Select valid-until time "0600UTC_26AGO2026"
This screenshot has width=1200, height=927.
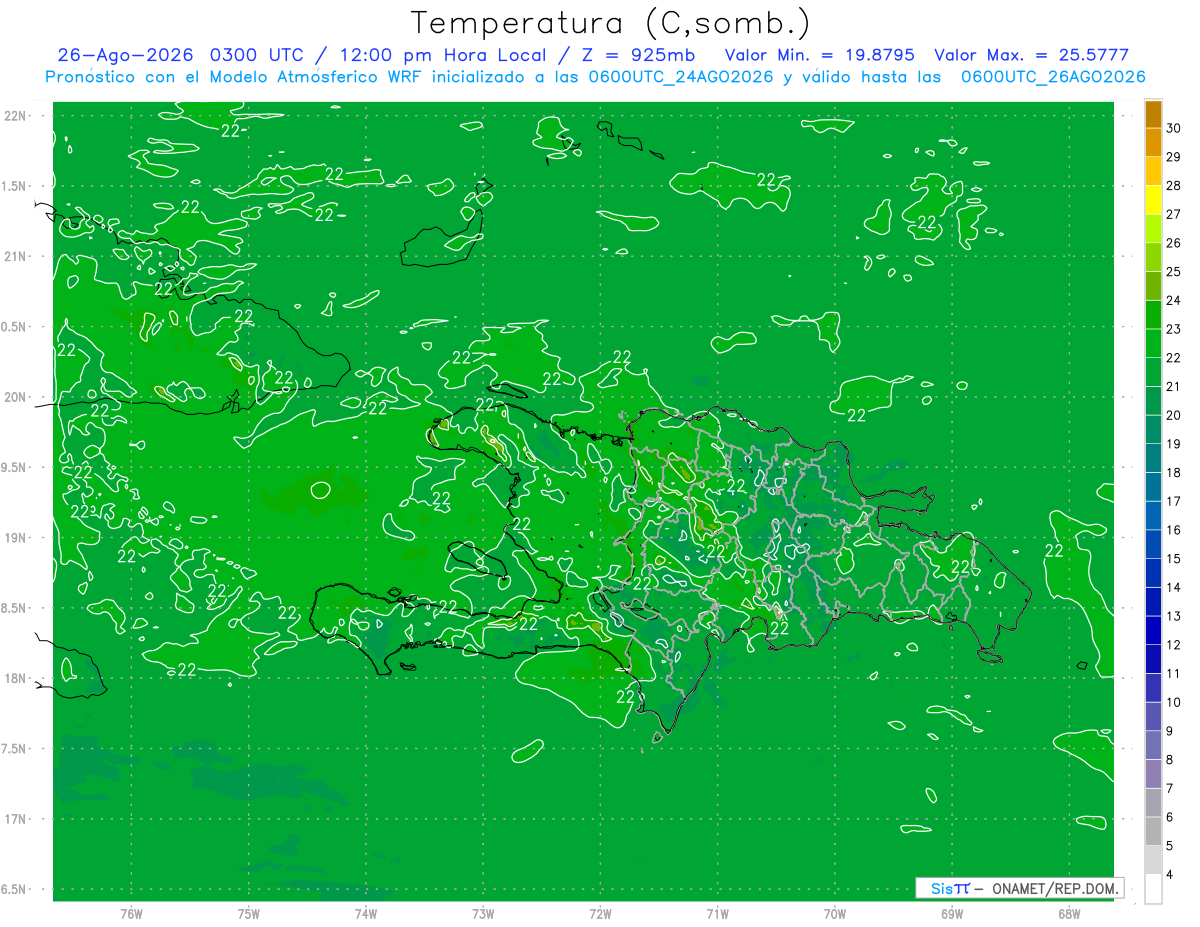(1052, 77)
